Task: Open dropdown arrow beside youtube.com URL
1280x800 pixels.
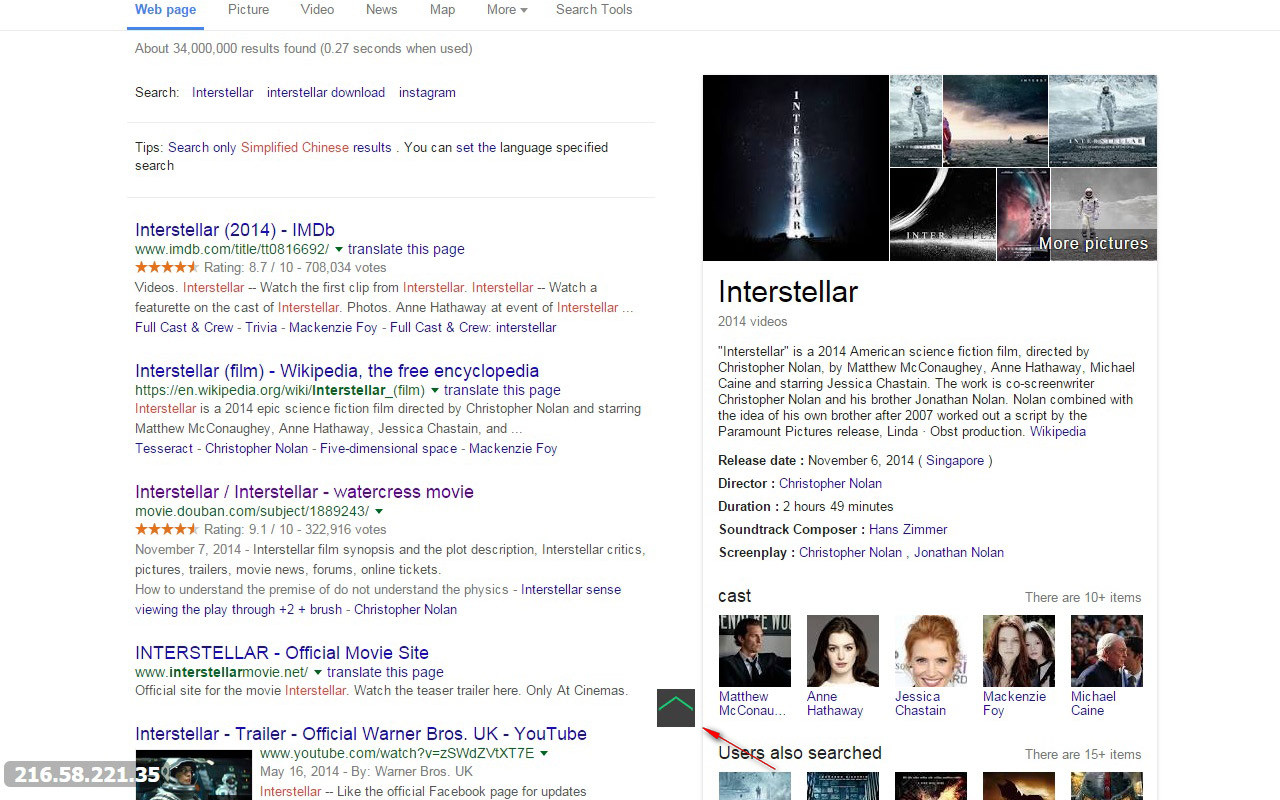Action: (544, 753)
